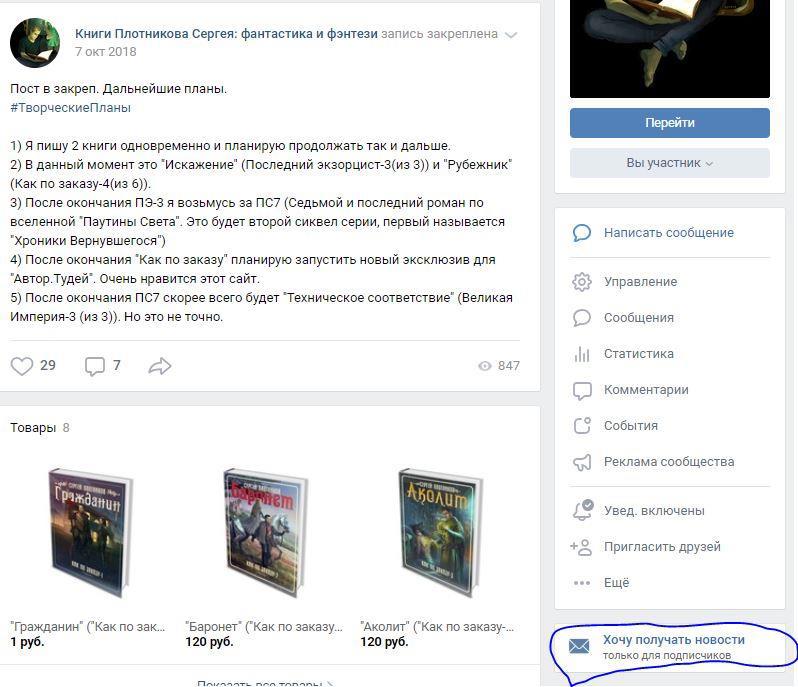Click the add-person icon for Пригласить друзей
The height and width of the screenshot is (687, 798).
581,547
